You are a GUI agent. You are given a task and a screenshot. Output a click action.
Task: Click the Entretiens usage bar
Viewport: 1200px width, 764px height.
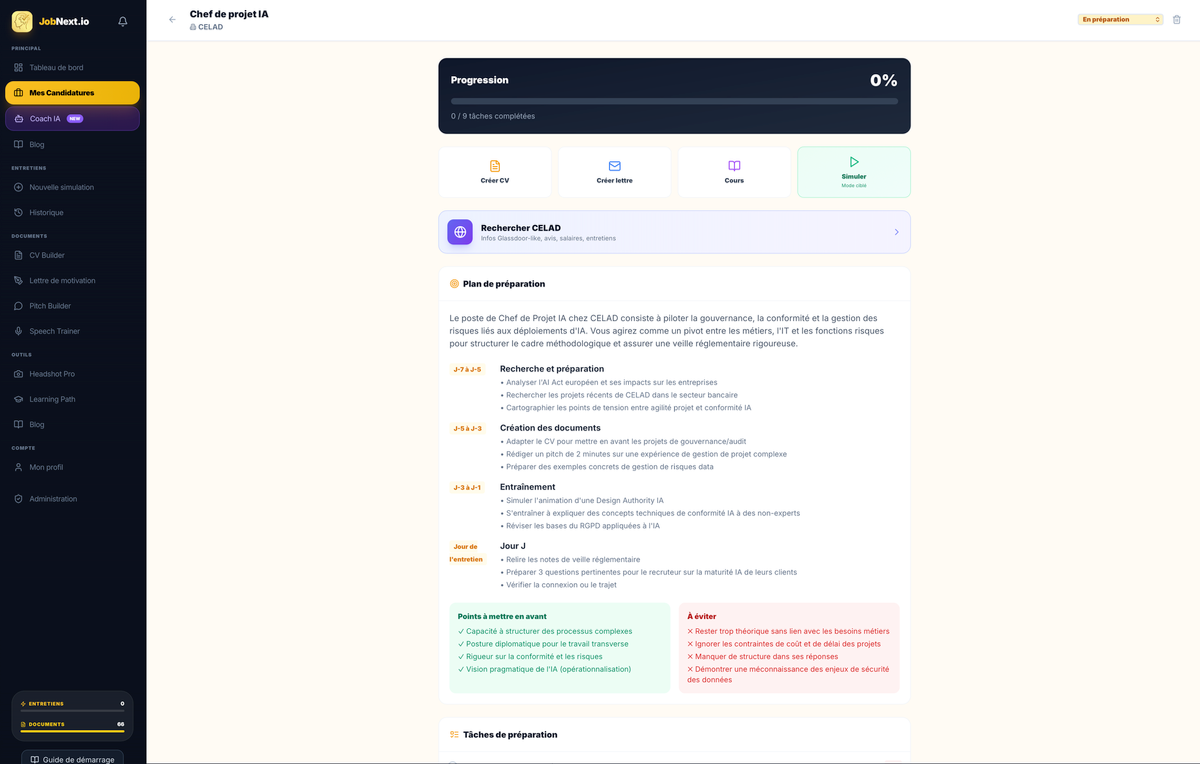point(72,711)
